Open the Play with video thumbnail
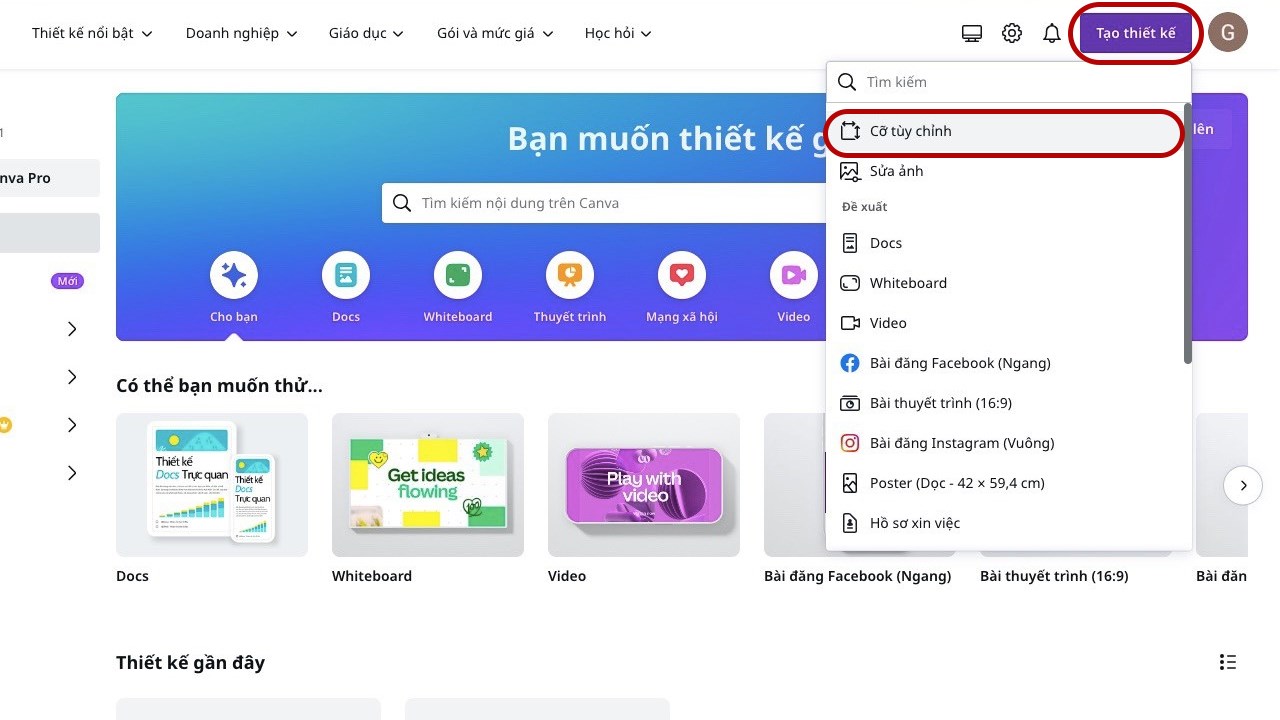This screenshot has height=720, width=1280. pos(644,485)
